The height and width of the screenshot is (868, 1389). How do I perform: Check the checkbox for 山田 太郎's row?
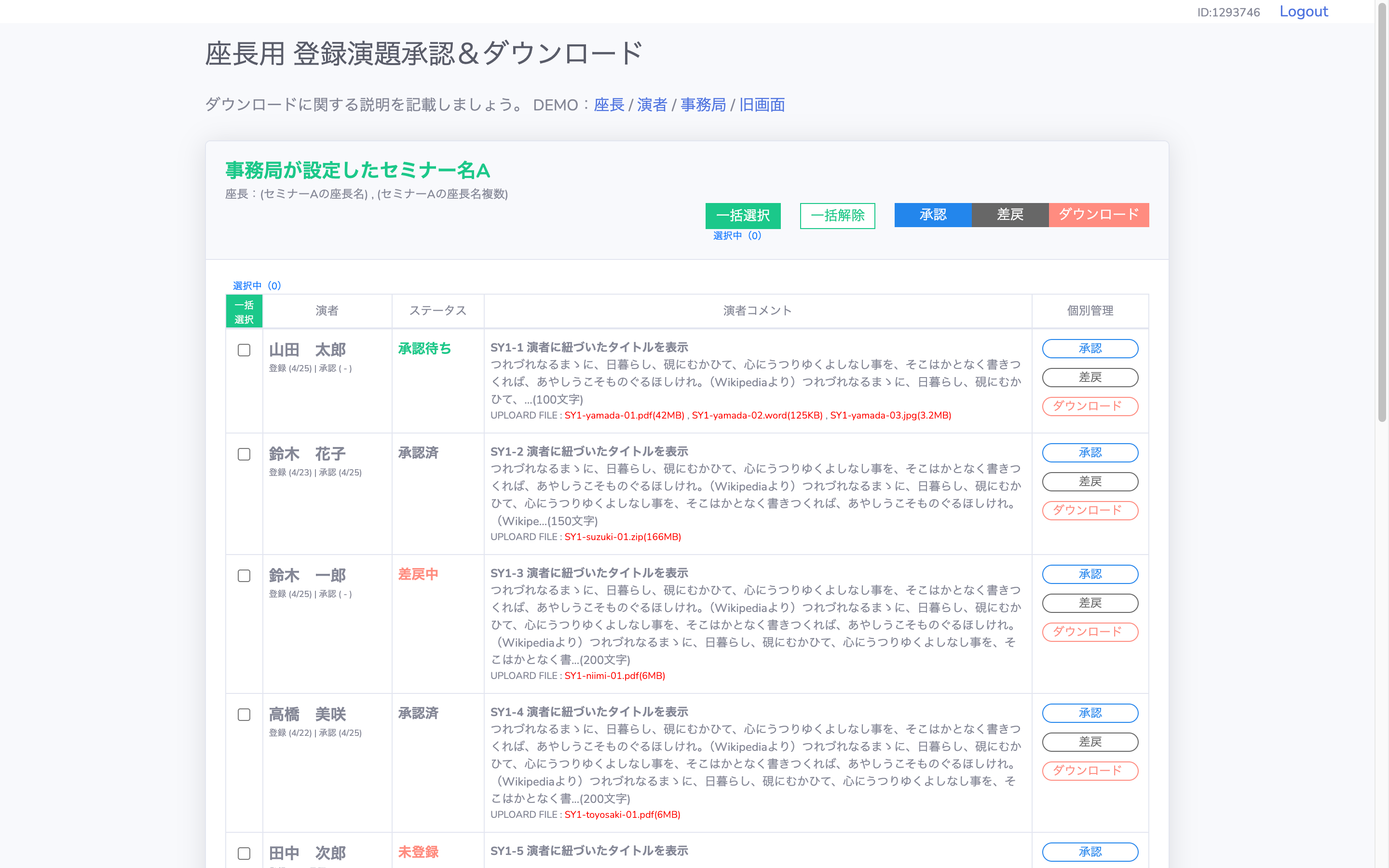click(x=244, y=350)
